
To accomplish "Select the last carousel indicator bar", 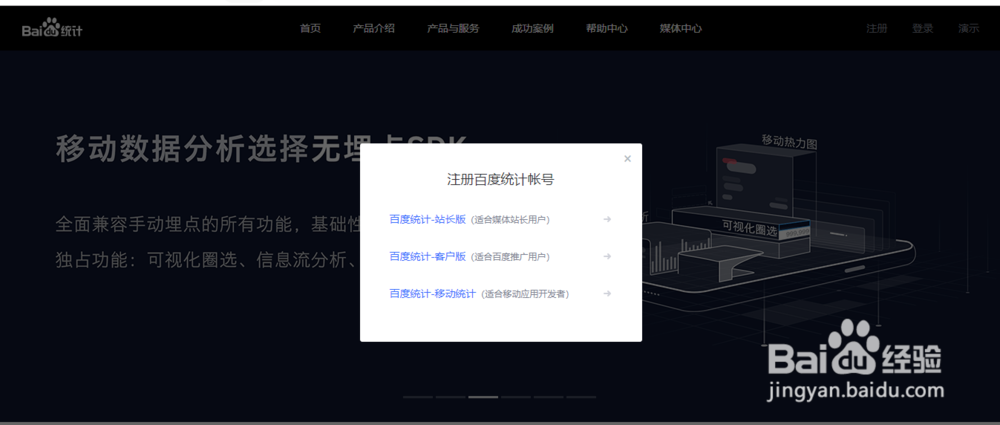I will click(x=581, y=397).
